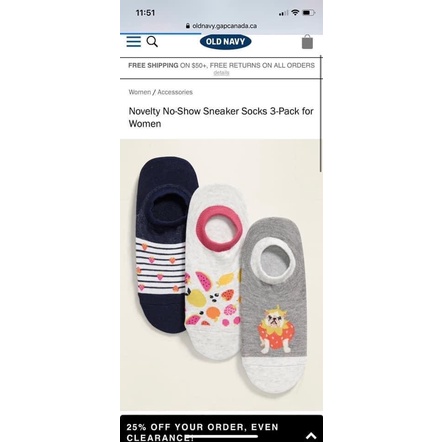Open the hamburger navigation menu
Screen dimensions: 442x442
(134, 42)
